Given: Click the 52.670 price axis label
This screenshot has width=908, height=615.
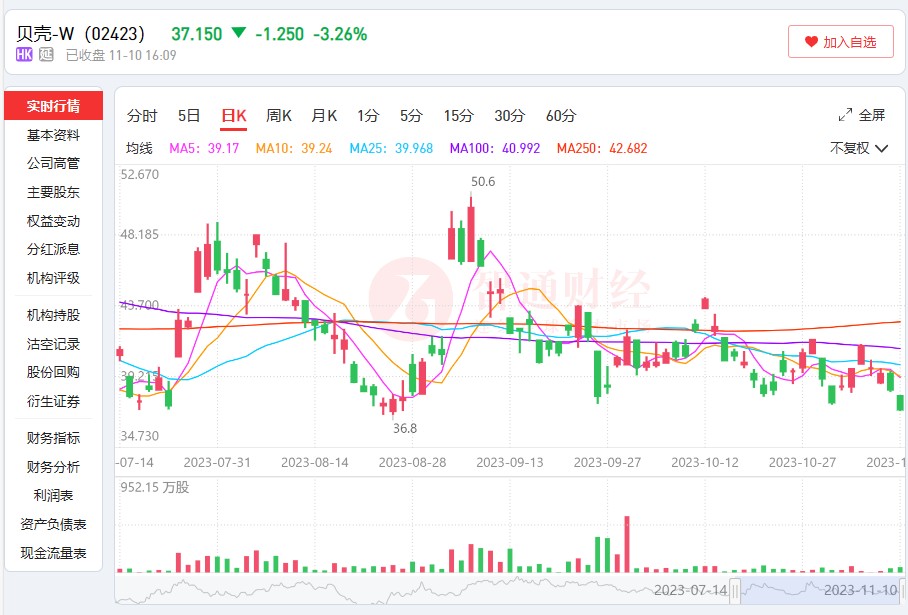Looking at the screenshot, I should coord(140,174).
